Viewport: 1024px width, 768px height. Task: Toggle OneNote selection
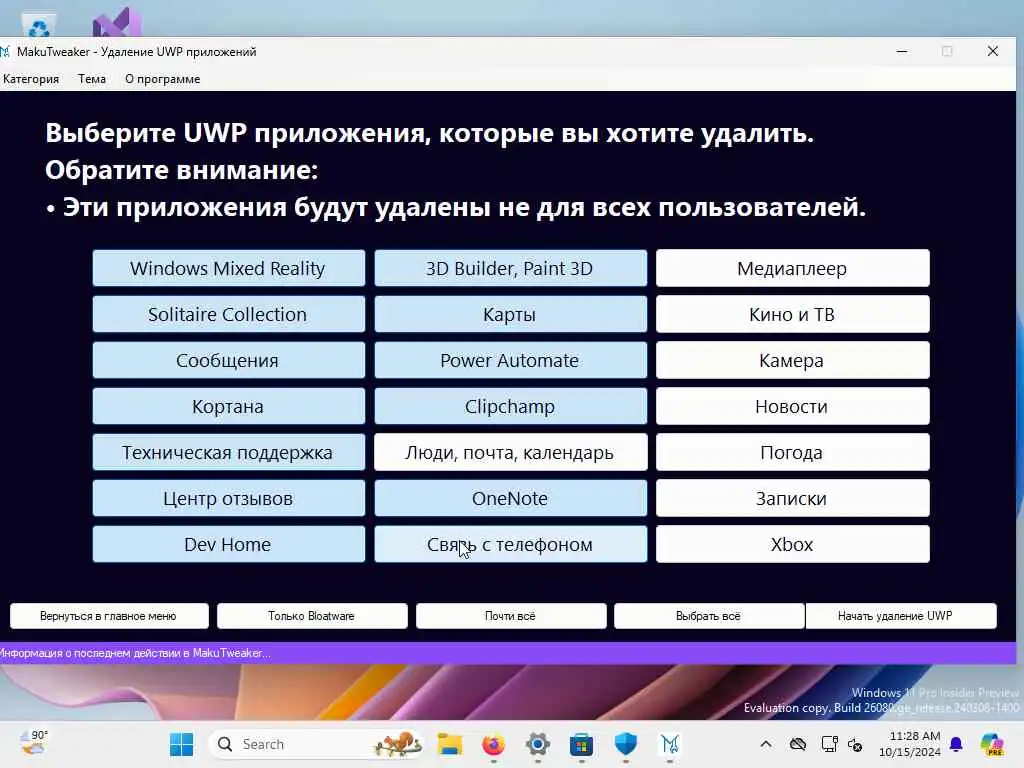click(x=511, y=498)
